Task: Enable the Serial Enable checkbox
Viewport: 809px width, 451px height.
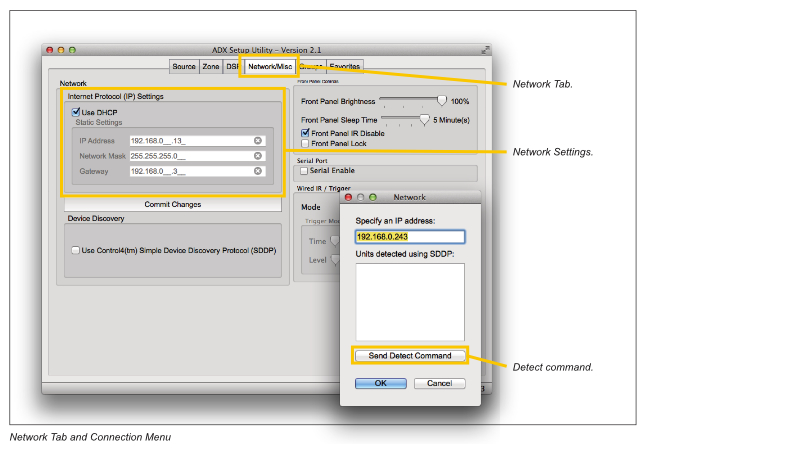Action: point(304,171)
